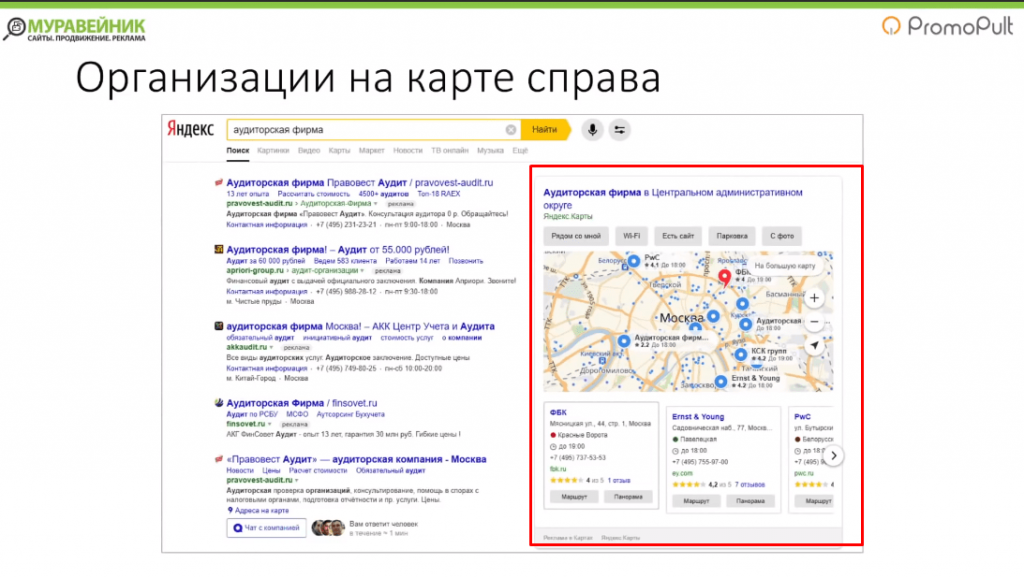This screenshot has width=1024, height=578.
Task: Expand the apriori-group.ru breadcrumb dropdown
Action: click(x=362, y=271)
